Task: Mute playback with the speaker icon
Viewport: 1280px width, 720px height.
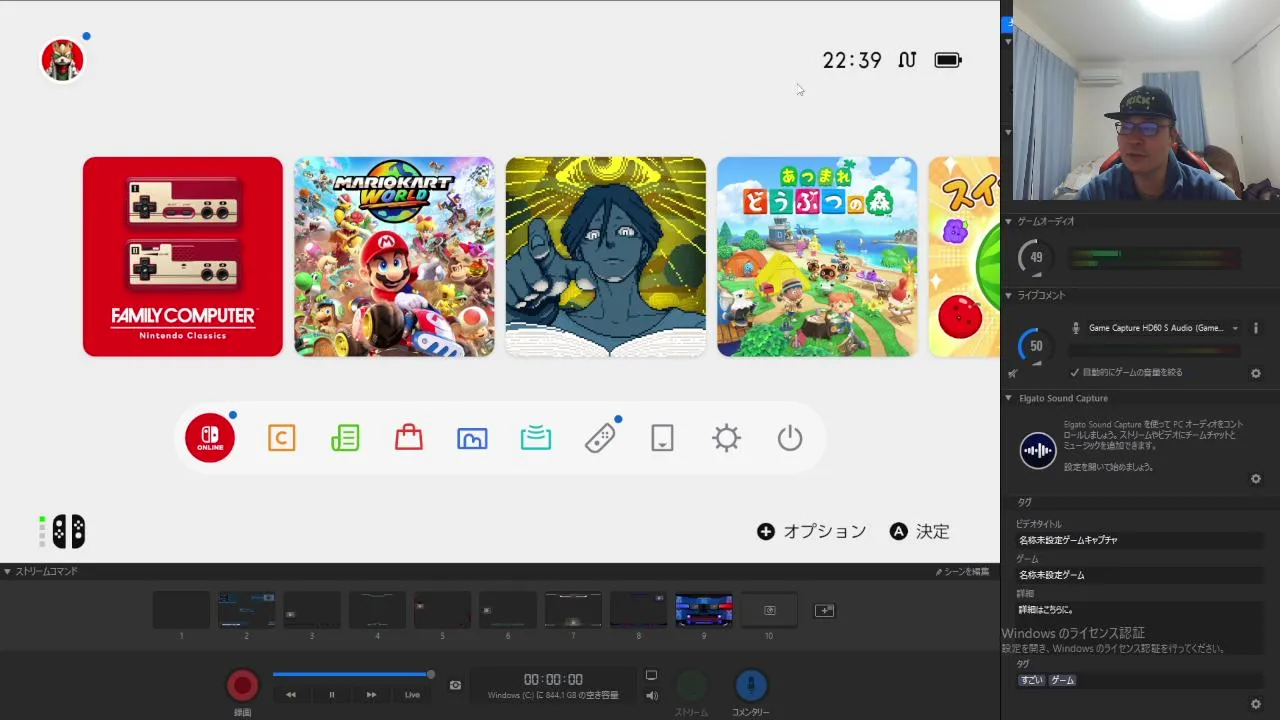Action: click(x=652, y=695)
